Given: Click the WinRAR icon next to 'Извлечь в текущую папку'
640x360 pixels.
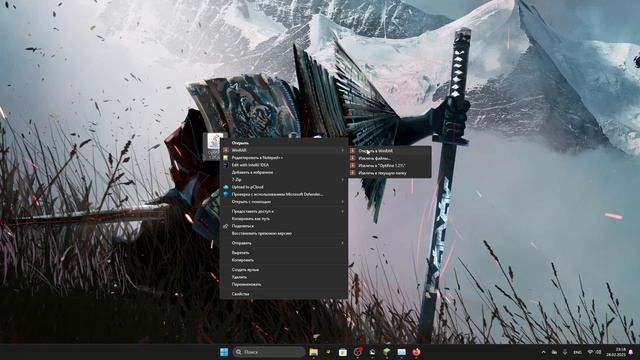Looking at the screenshot, I should [353, 173].
